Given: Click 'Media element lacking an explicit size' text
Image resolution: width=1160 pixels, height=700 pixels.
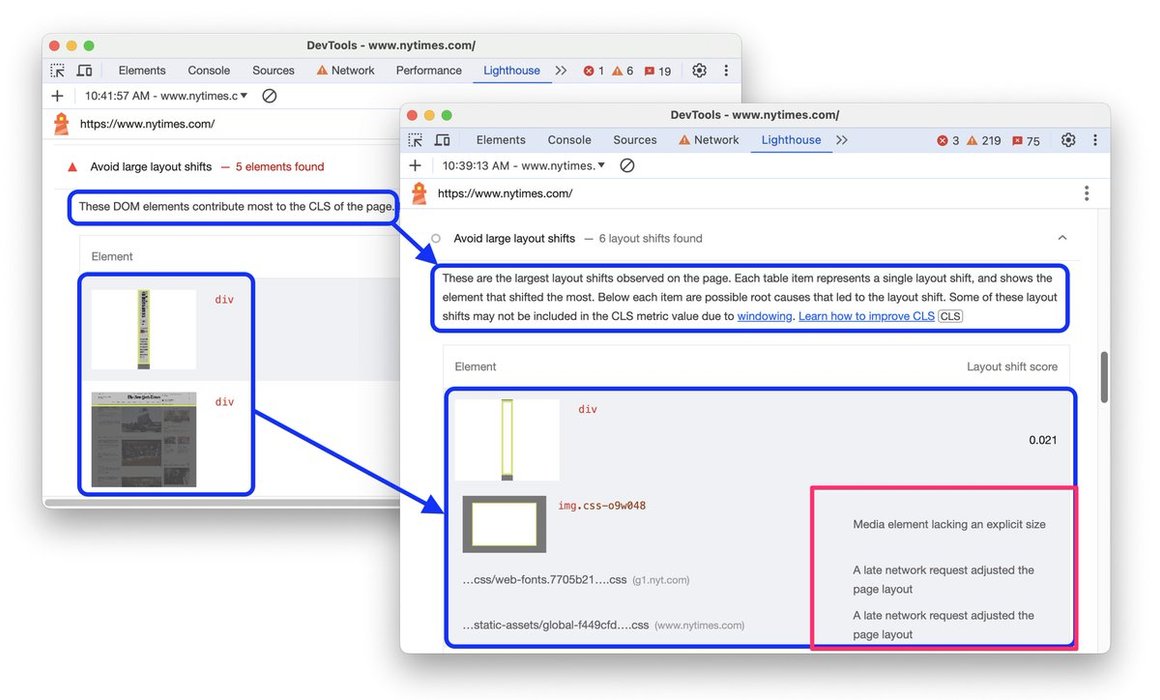Looking at the screenshot, I should tap(949, 525).
